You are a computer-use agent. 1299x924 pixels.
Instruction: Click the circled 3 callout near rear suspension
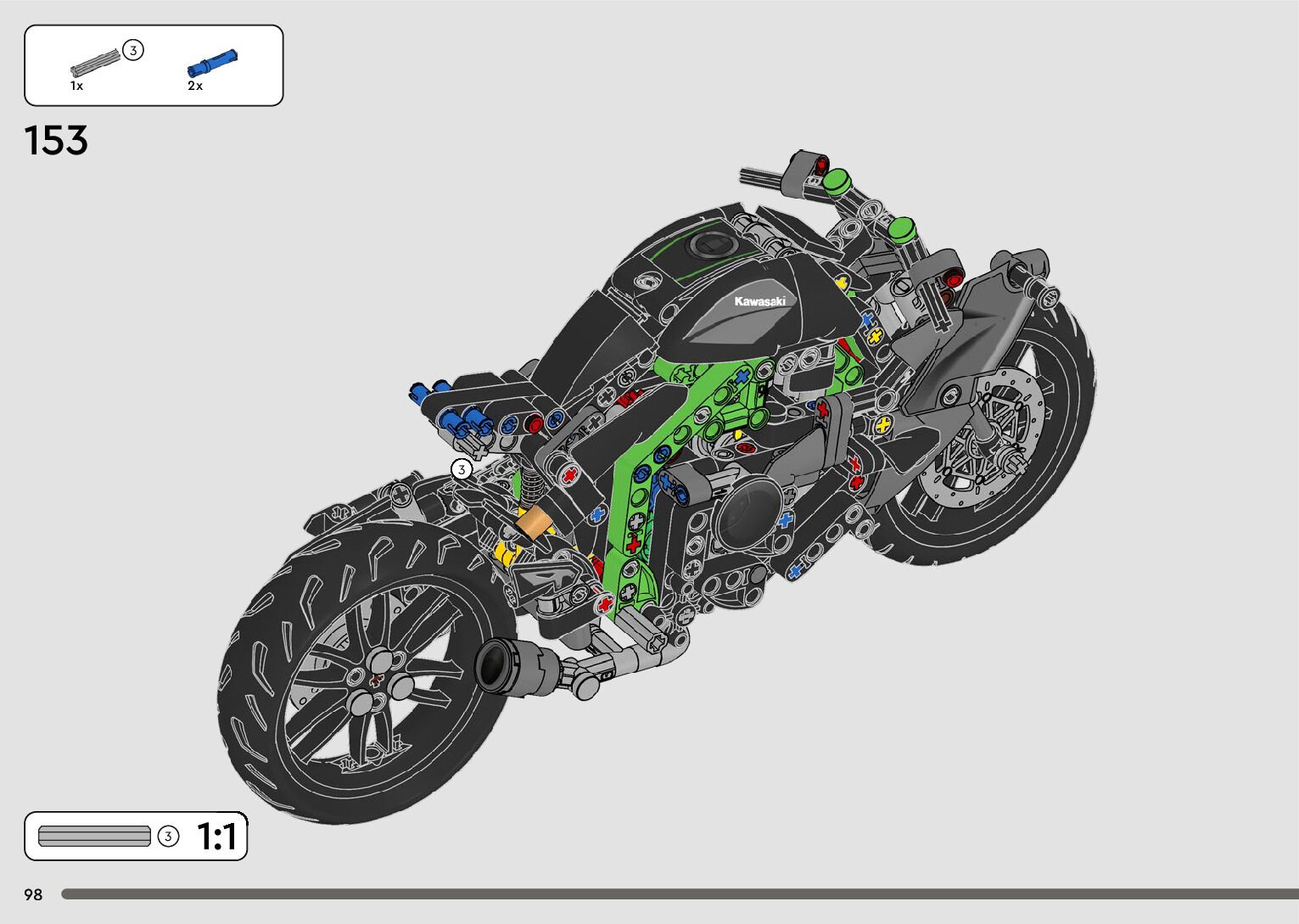click(461, 469)
